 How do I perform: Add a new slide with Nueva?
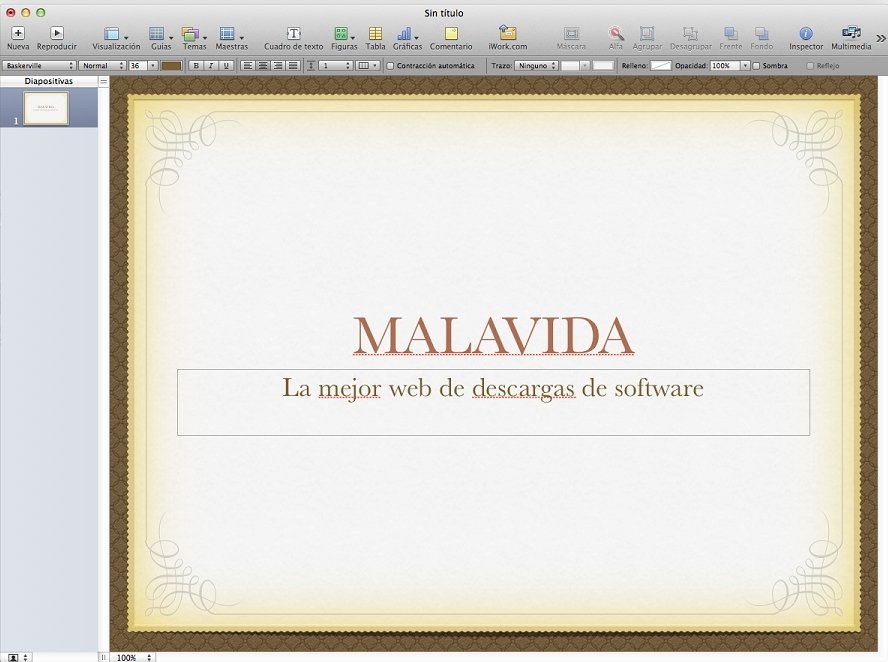[18, 38]
